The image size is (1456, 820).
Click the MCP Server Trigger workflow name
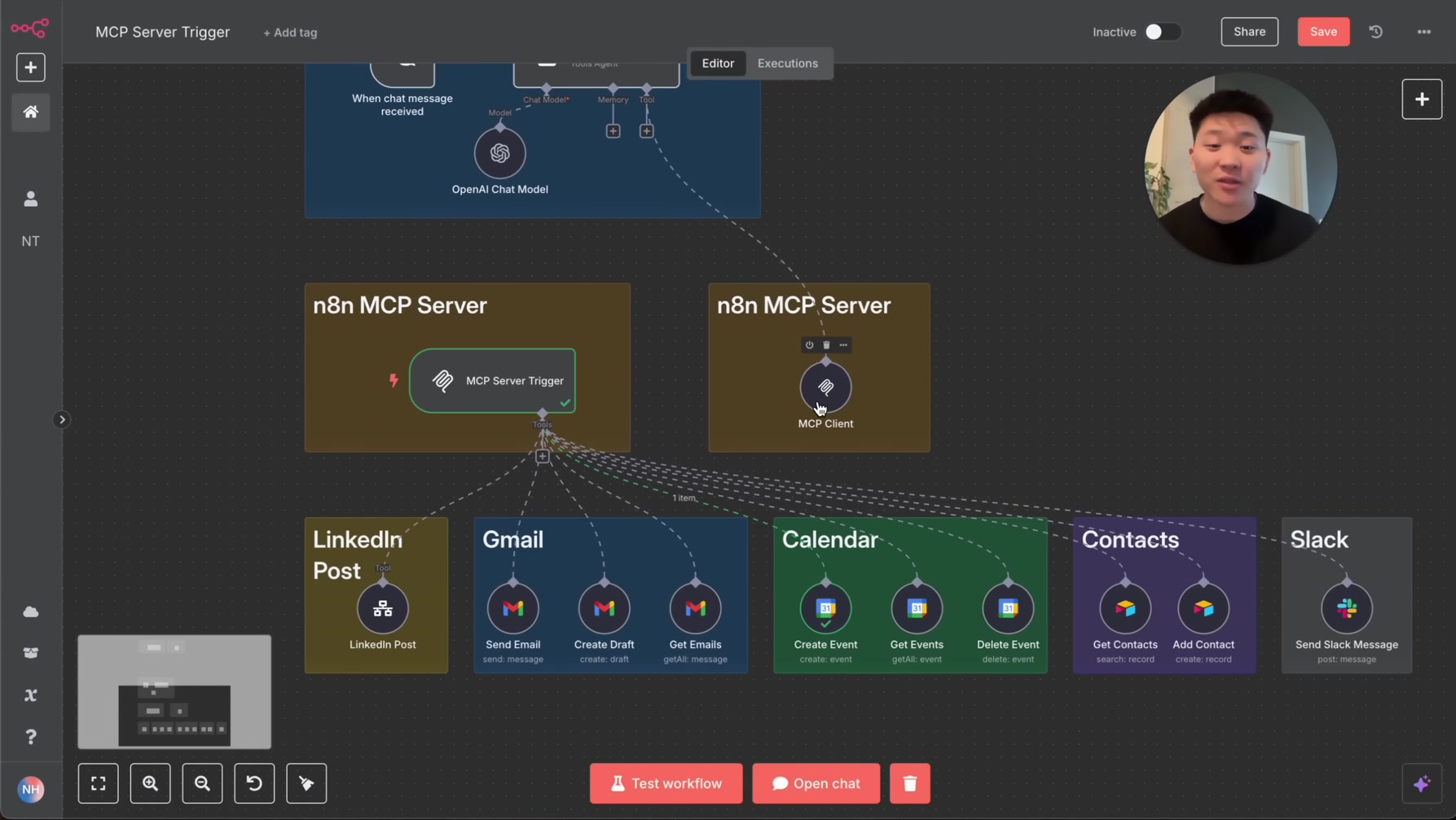(163, 33)
